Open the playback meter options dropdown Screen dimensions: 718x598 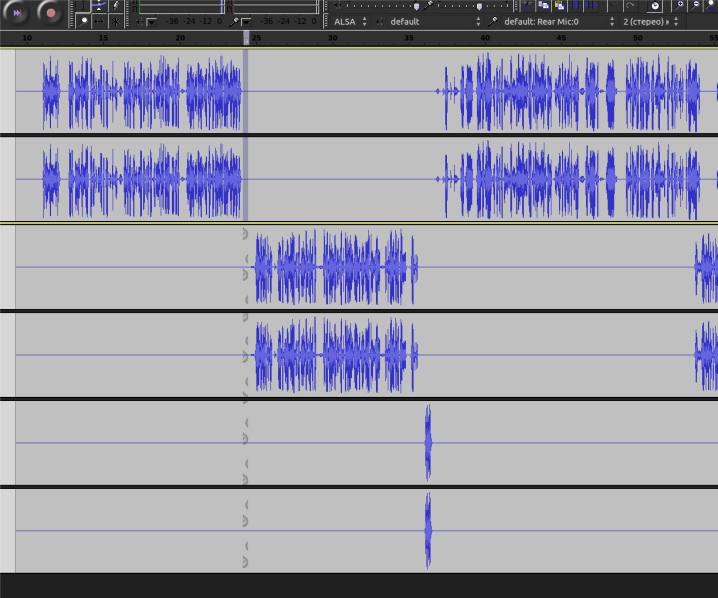pyautogui.click(x=152, y=22)
